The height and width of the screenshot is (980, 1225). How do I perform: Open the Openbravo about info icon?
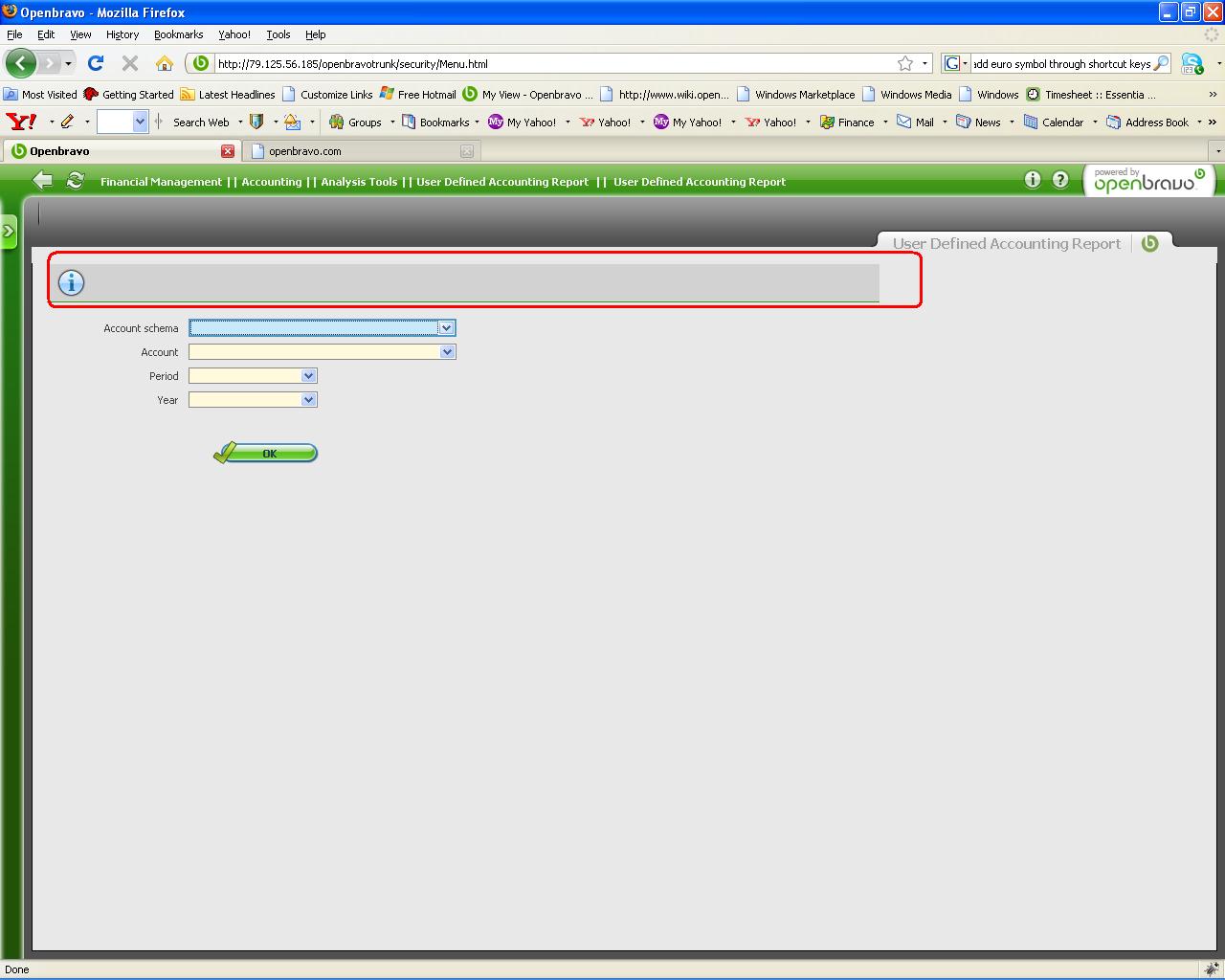[1032, 180]
